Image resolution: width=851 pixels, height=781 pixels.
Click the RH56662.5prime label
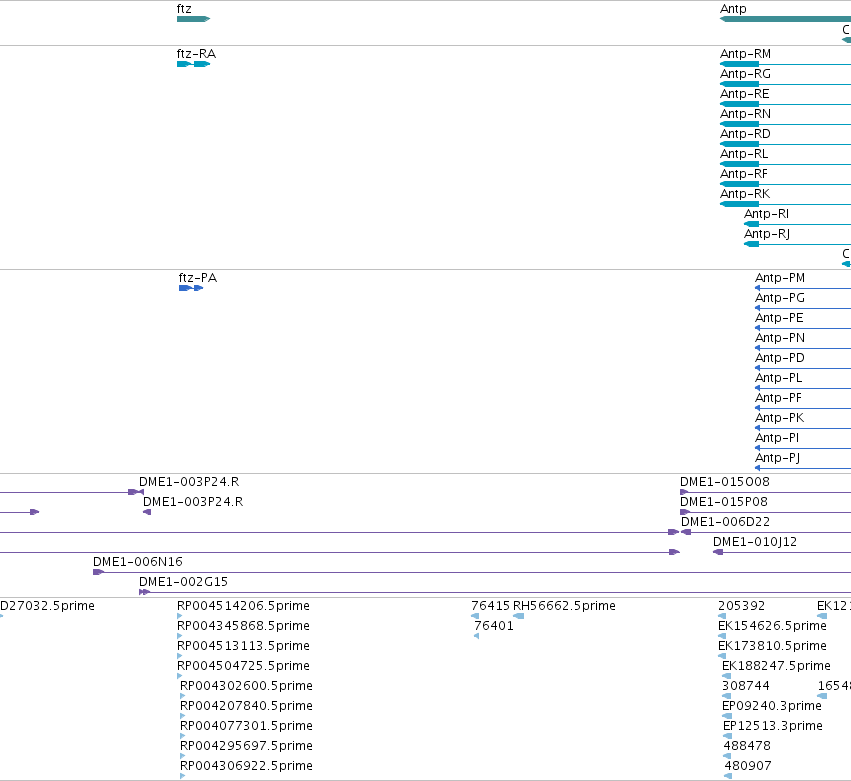(564, 606)
